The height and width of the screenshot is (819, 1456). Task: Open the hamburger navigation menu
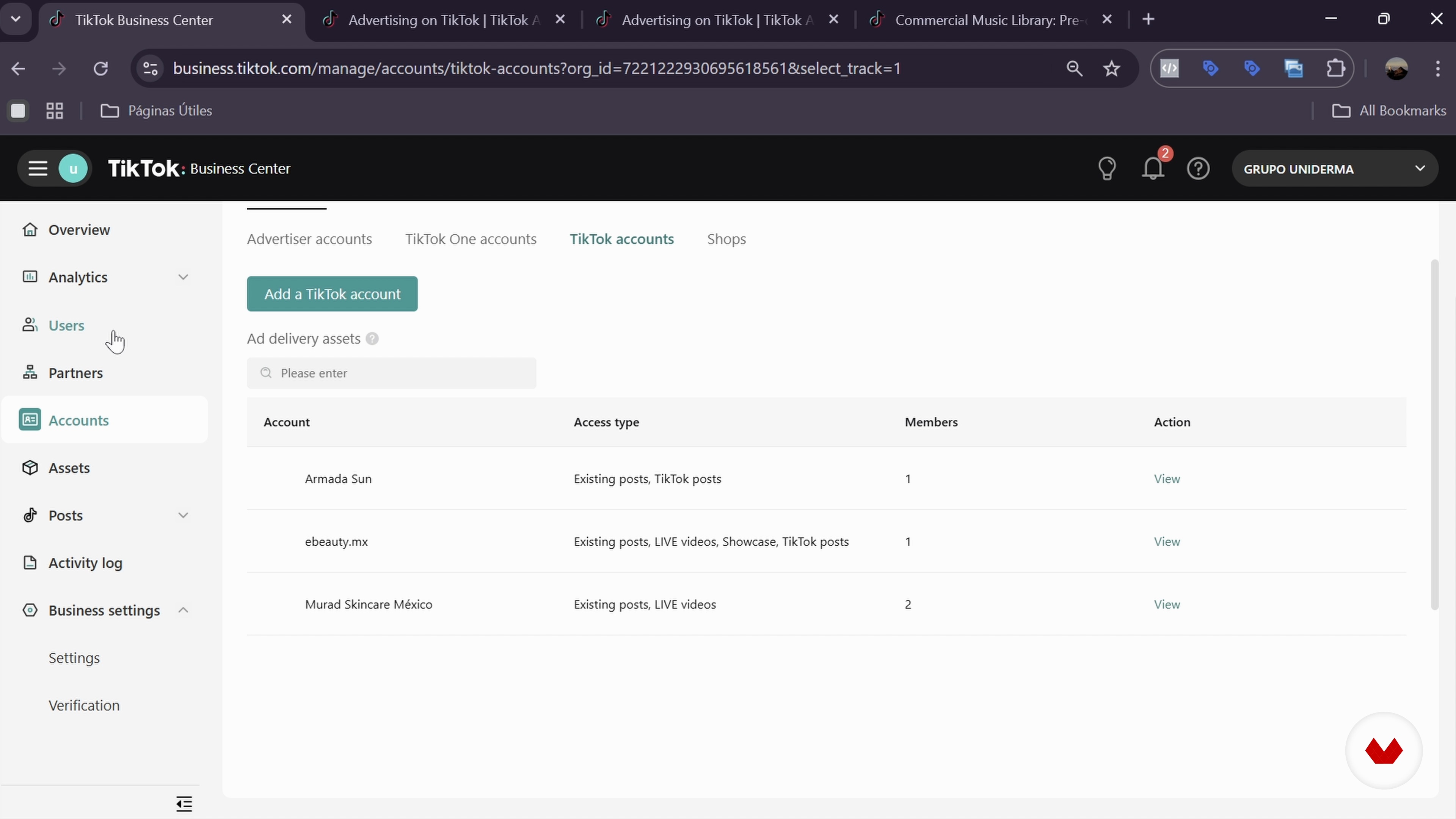(38, 168)
